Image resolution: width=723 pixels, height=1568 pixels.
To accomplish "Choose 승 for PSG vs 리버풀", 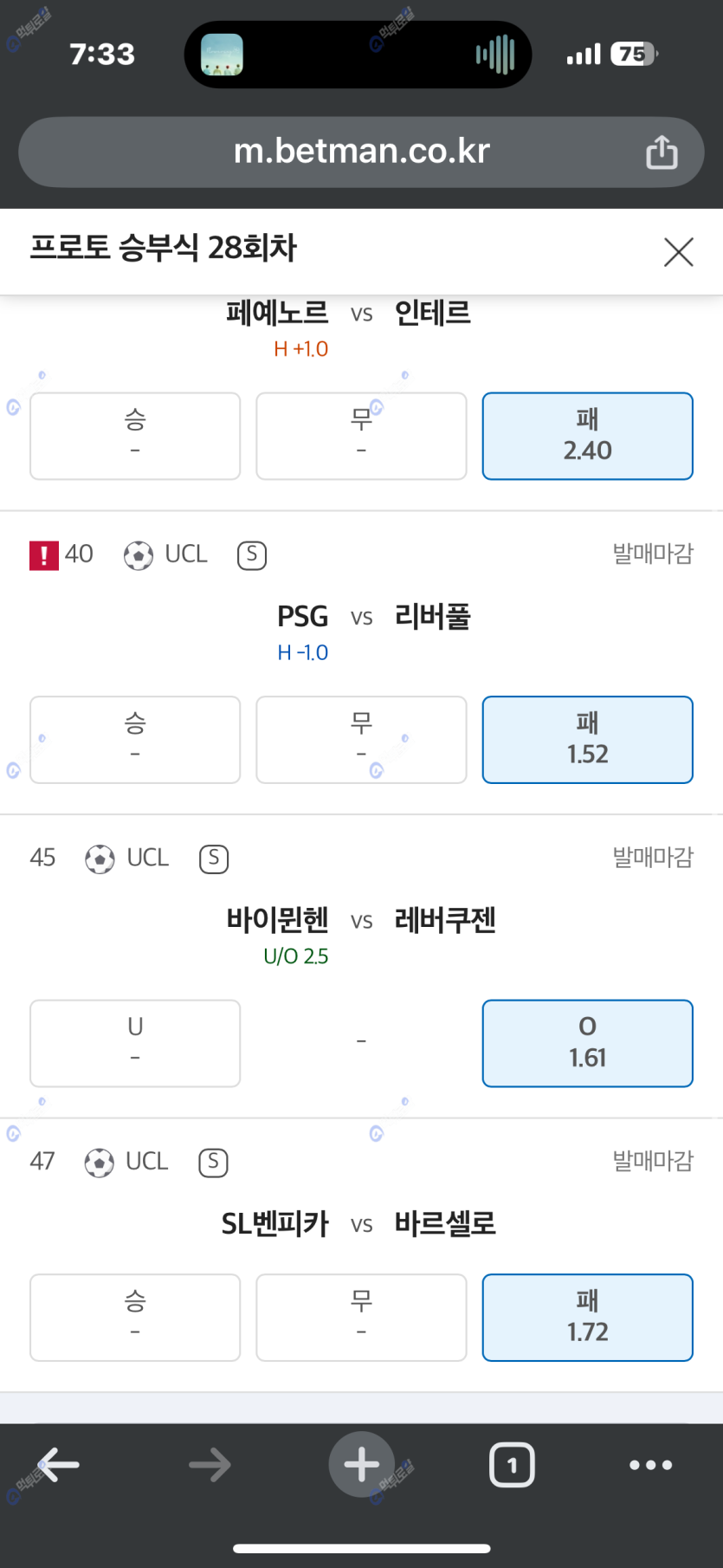I will pos(135,740).
